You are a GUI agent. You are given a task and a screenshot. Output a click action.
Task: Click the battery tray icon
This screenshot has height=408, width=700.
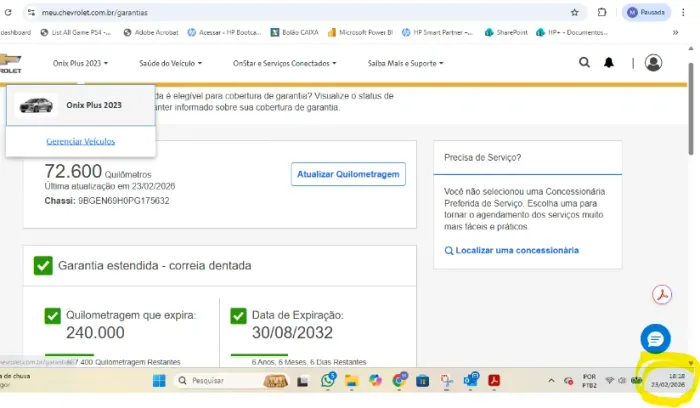coord(636,380)
